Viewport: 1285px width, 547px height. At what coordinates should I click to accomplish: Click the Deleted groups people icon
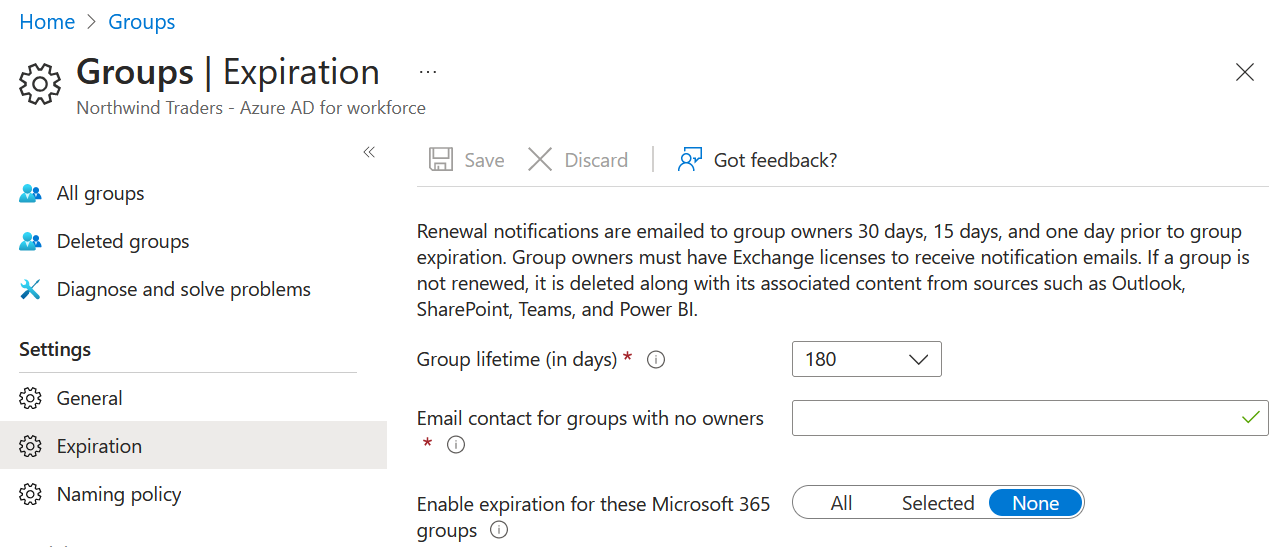(x=31, y=242)
